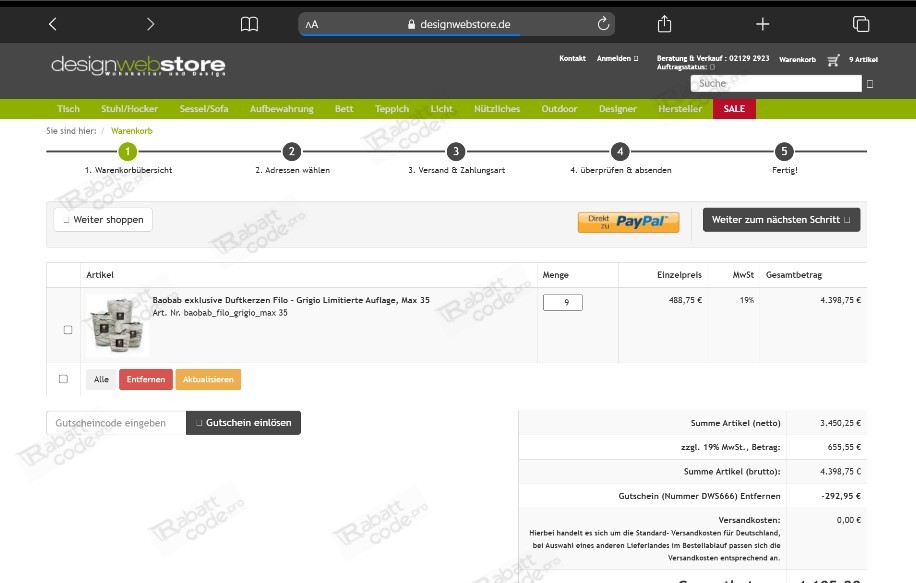This screenshot has height=583, width=916.
Task: Focus the Gutscheincode eingeben field
Action: 116,423
